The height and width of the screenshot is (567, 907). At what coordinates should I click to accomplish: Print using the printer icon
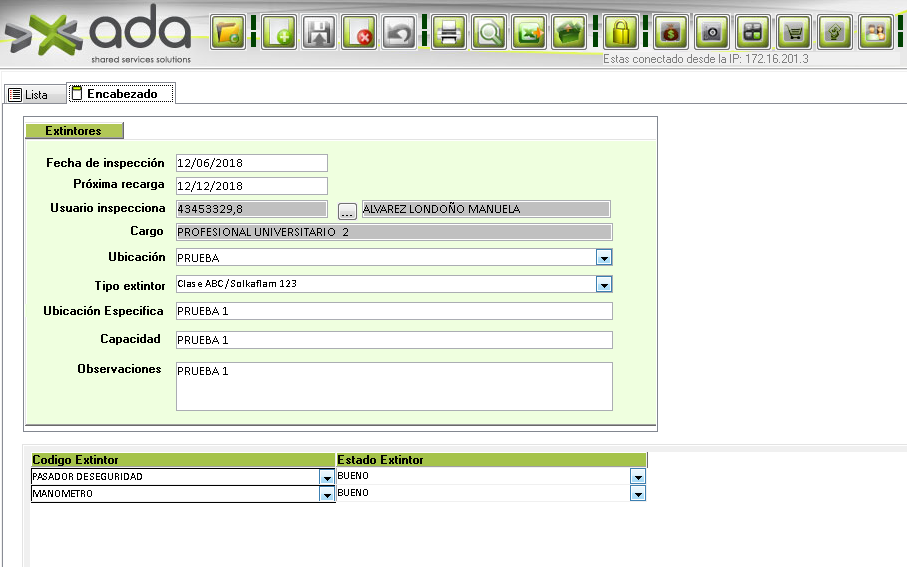pos(449,33)
